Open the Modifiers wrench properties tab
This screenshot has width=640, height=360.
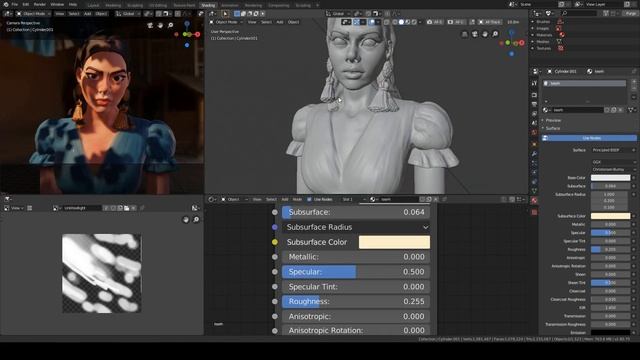click(x=534, y=154)
